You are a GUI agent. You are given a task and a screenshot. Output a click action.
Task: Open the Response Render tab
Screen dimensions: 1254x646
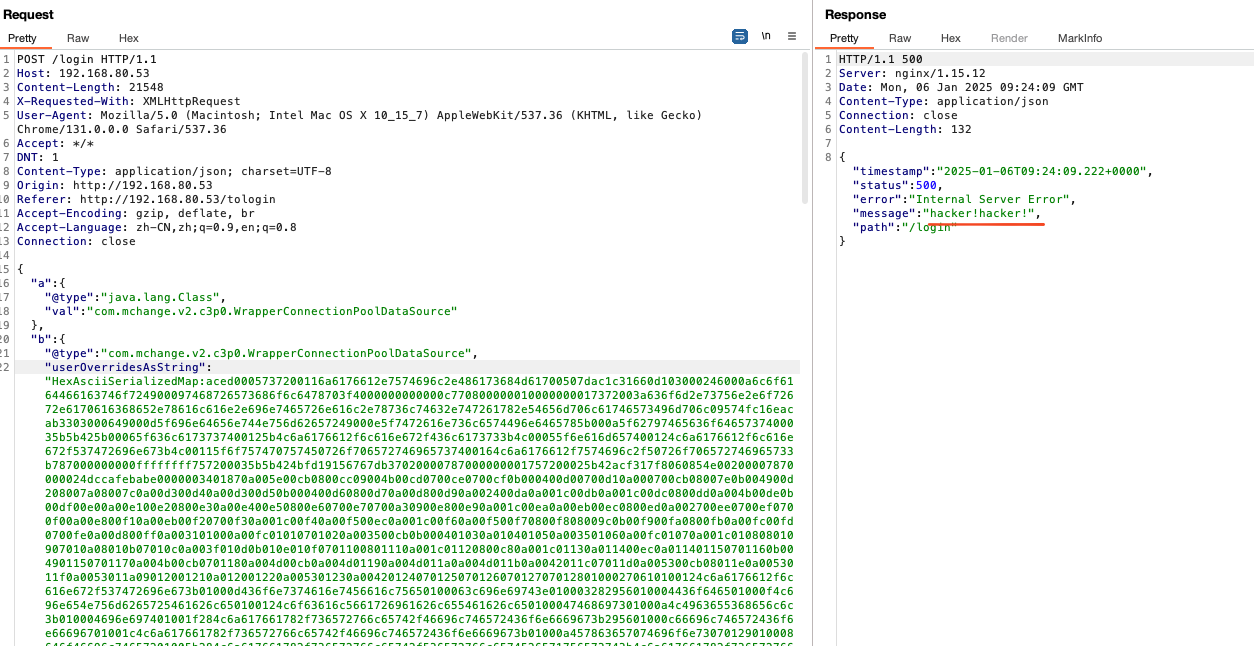point(1009,38)
